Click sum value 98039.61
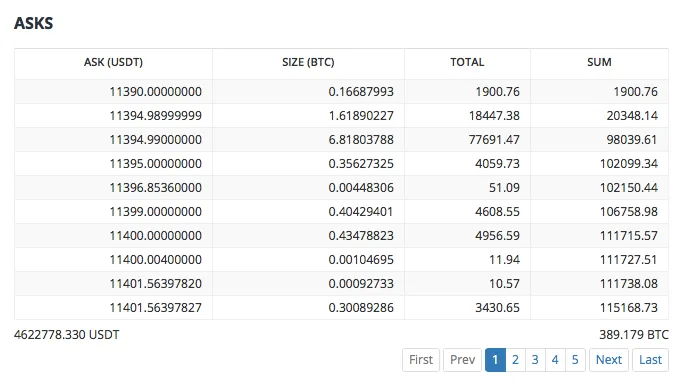This screenshot has height=382, width=693. click(632, 140)
